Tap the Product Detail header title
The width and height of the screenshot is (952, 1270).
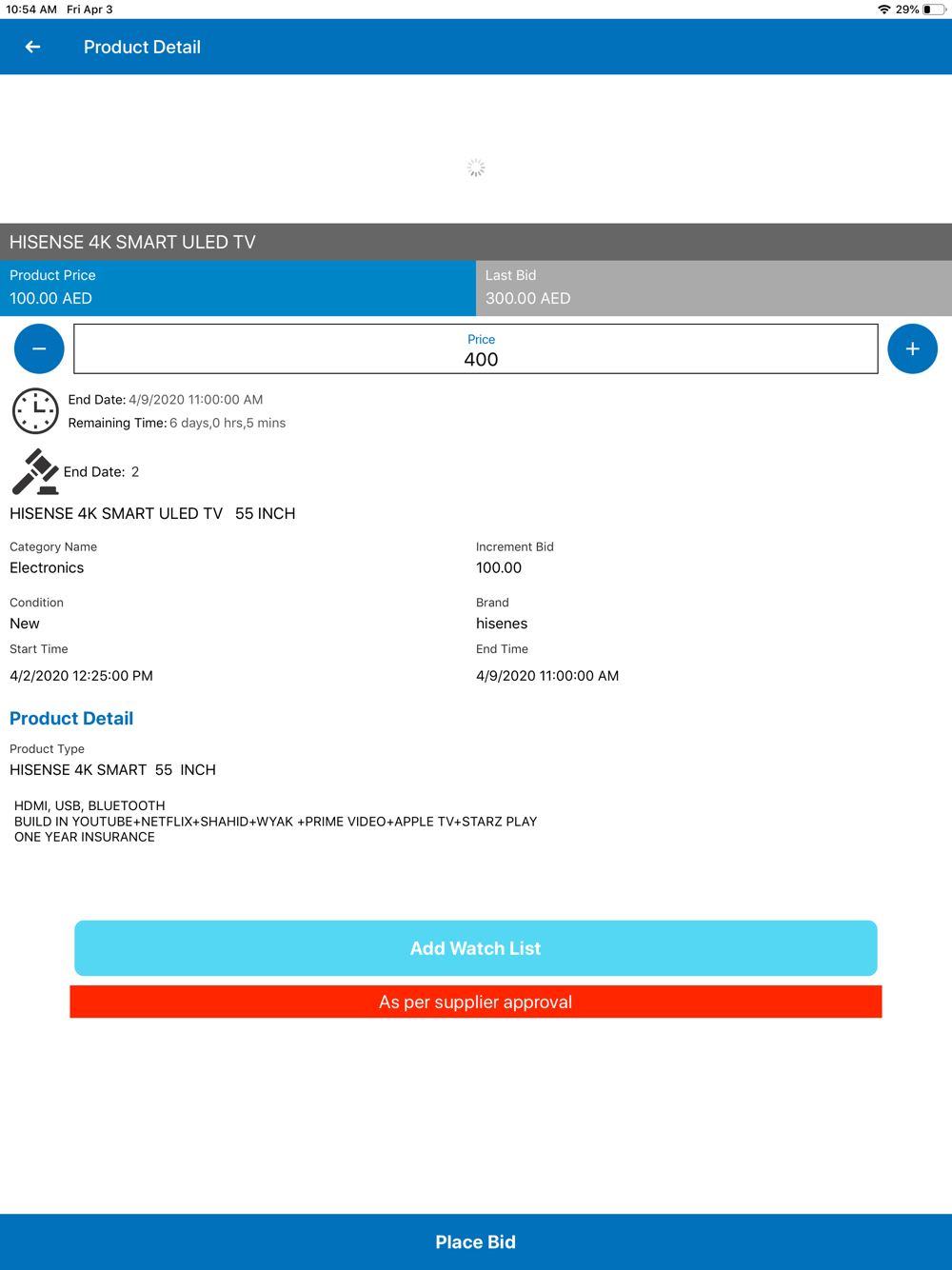[142, 47]
